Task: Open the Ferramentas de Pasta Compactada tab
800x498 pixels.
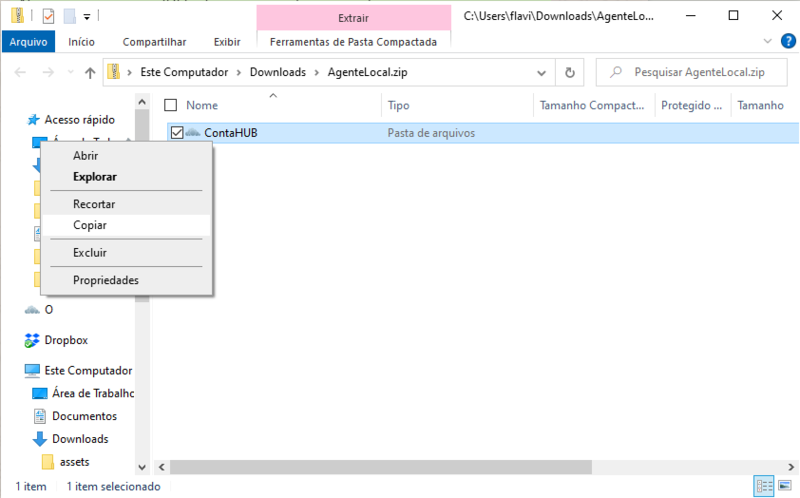Action: click(x=353, y=42)
